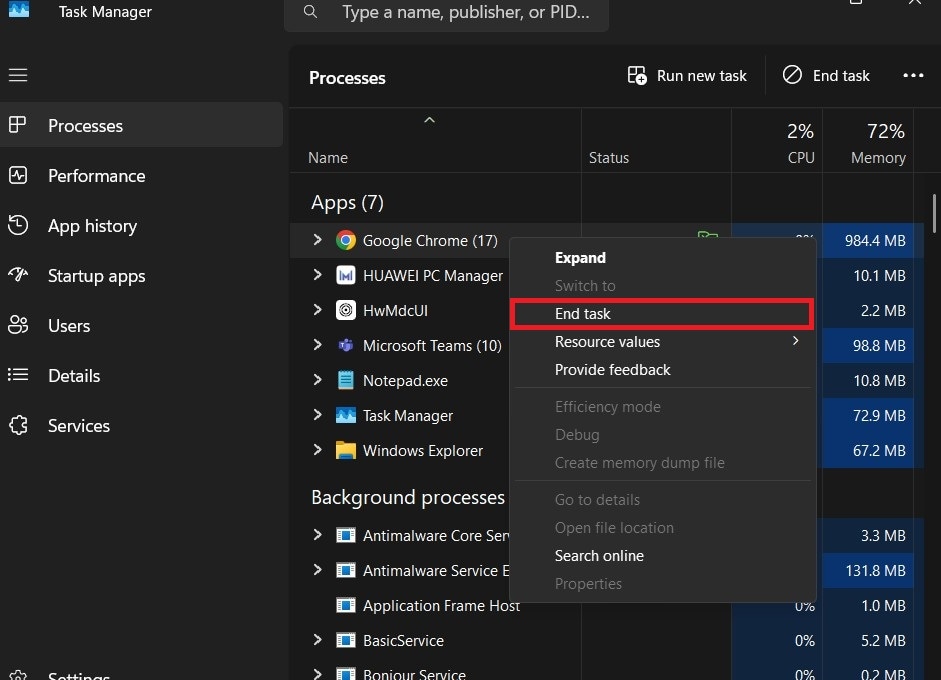Click the BasicService process icon
The height and width of the screenshot is (680, 941).
pos(346,640)
